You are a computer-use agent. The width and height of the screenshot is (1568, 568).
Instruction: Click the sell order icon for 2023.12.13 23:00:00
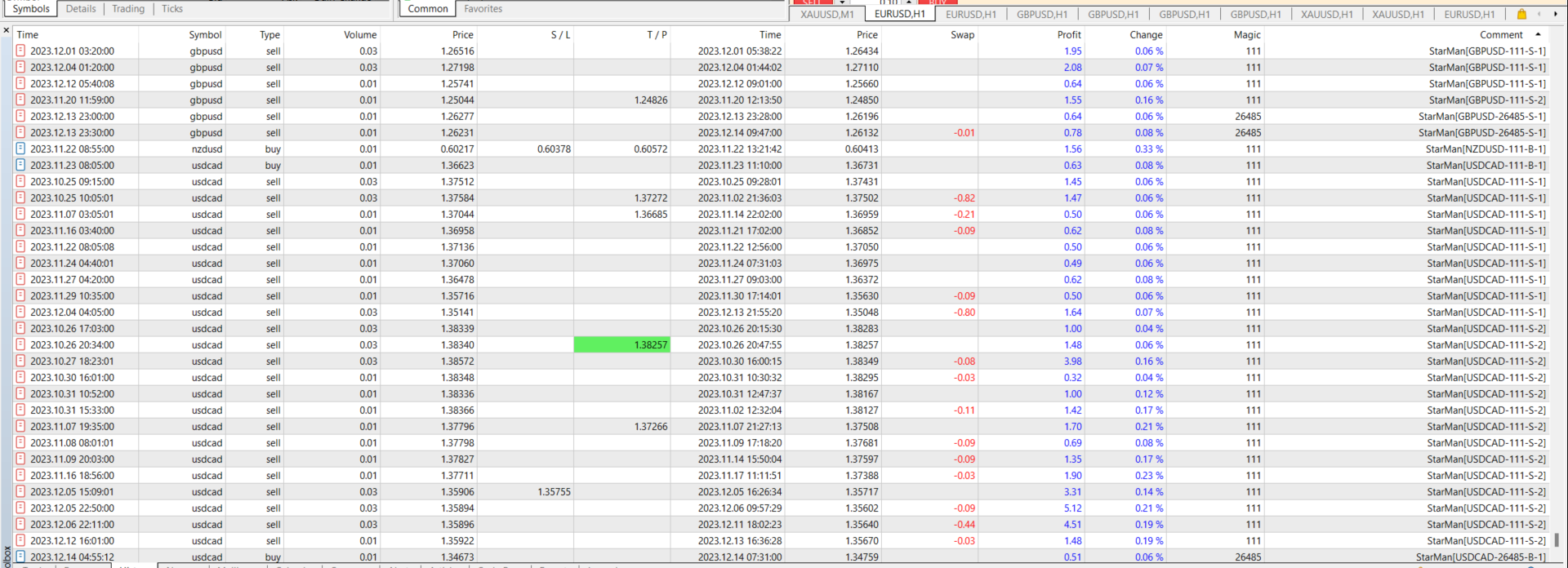pos(20,116)
